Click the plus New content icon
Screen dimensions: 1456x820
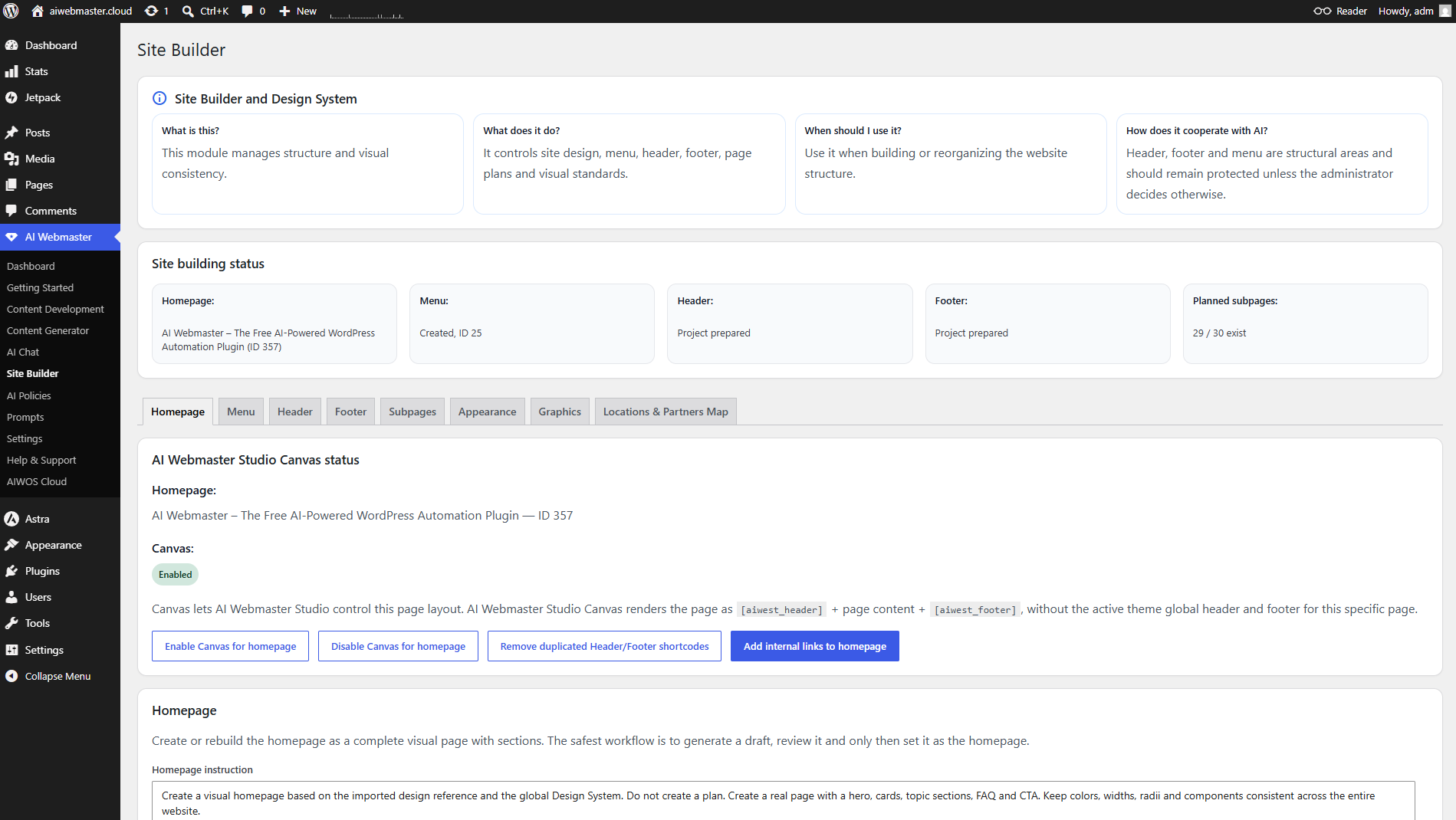tap(284, 11)
